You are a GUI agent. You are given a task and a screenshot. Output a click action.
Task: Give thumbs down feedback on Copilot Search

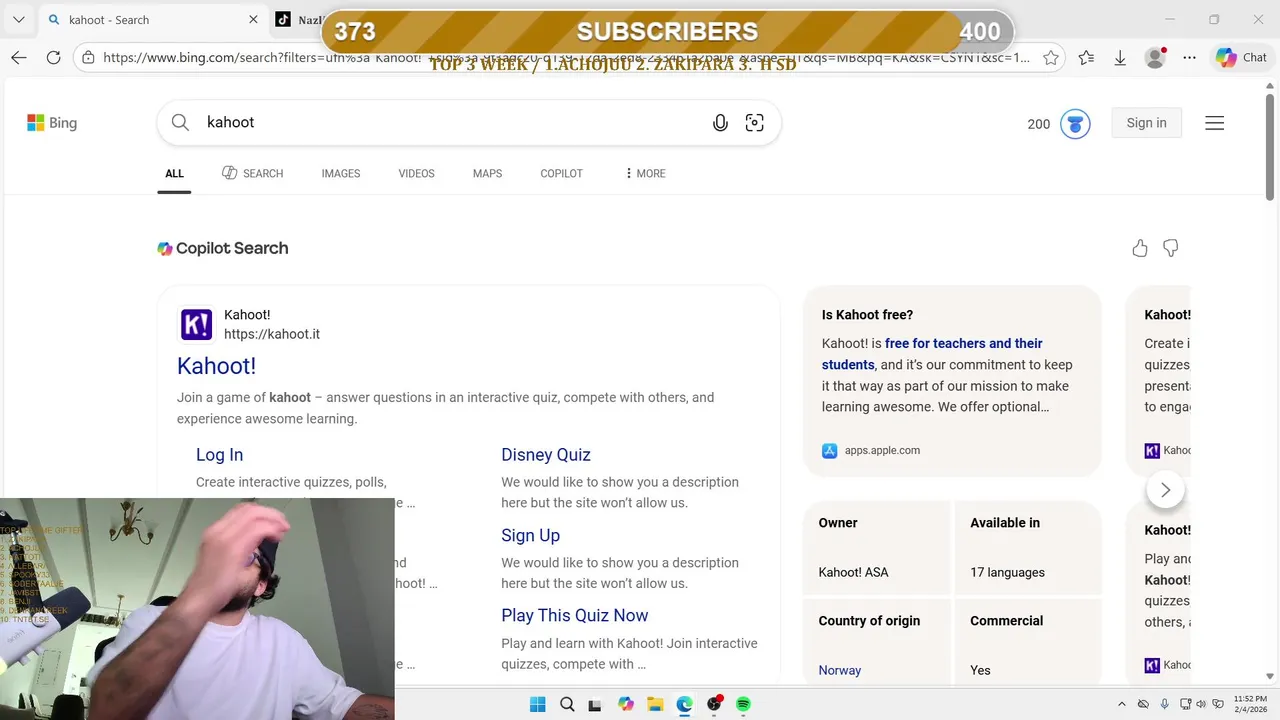(x=1170, y=248)
